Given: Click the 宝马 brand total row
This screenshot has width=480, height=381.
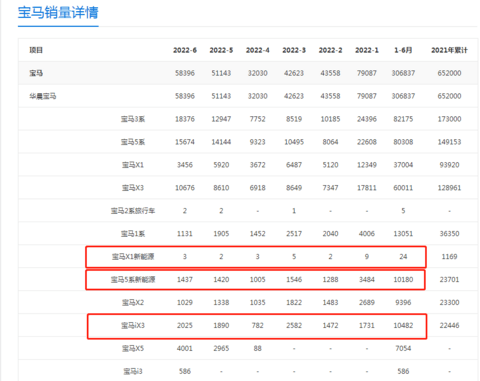Looking at the screenshot, I should (x=248, y=73).
